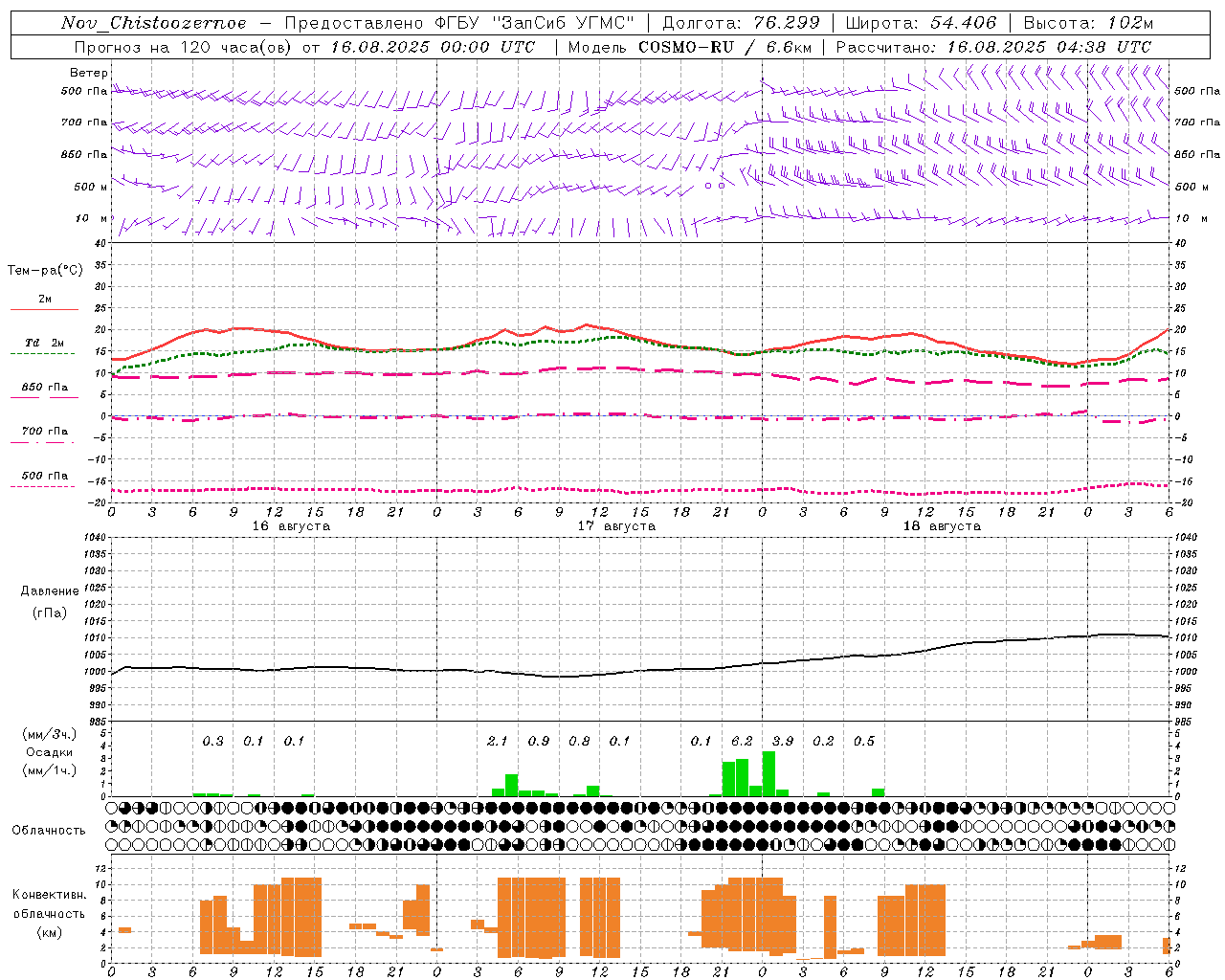Click the 2.1 precipitation total
Image resolution: width=1225 pixels, height=980 pixels.
point(497,741)
